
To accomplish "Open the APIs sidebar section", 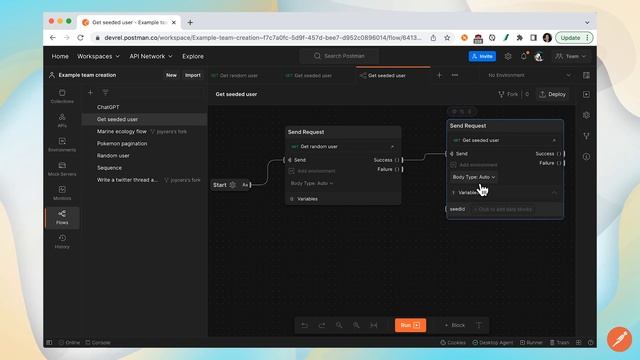I will [x=62, y=121].
